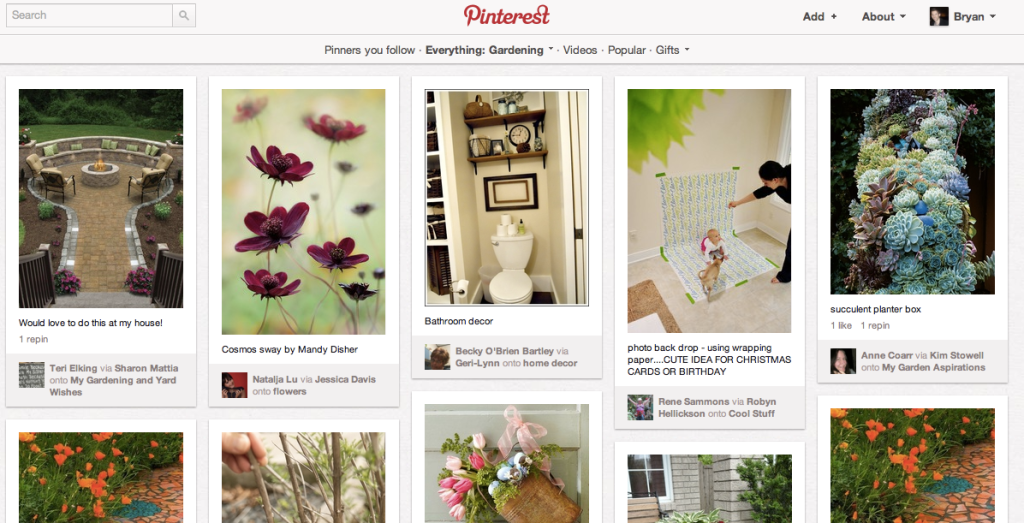Open Rene Sammons' avatar thumbnail

(640, 407)
